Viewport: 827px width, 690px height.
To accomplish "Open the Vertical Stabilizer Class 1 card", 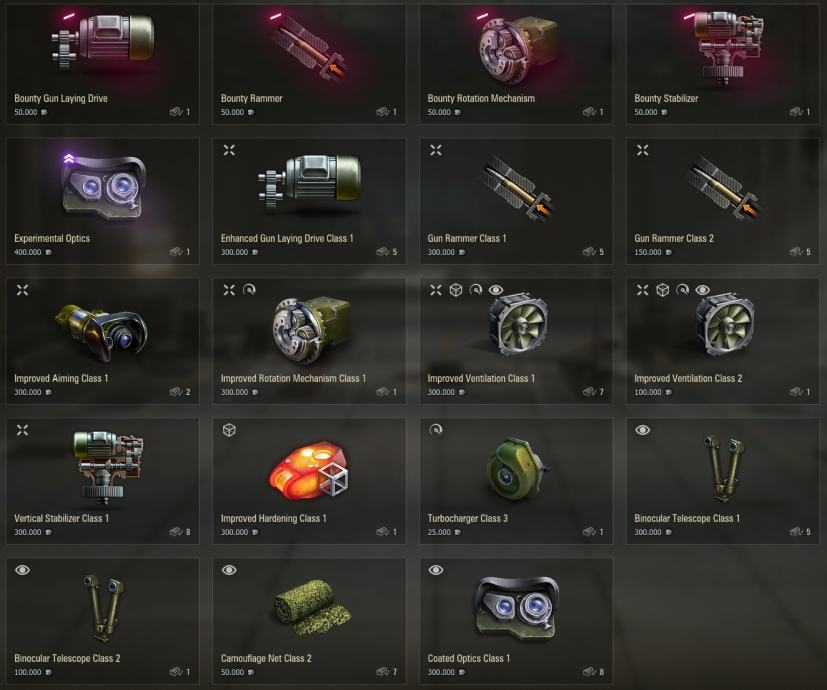I will coord(103,481).
